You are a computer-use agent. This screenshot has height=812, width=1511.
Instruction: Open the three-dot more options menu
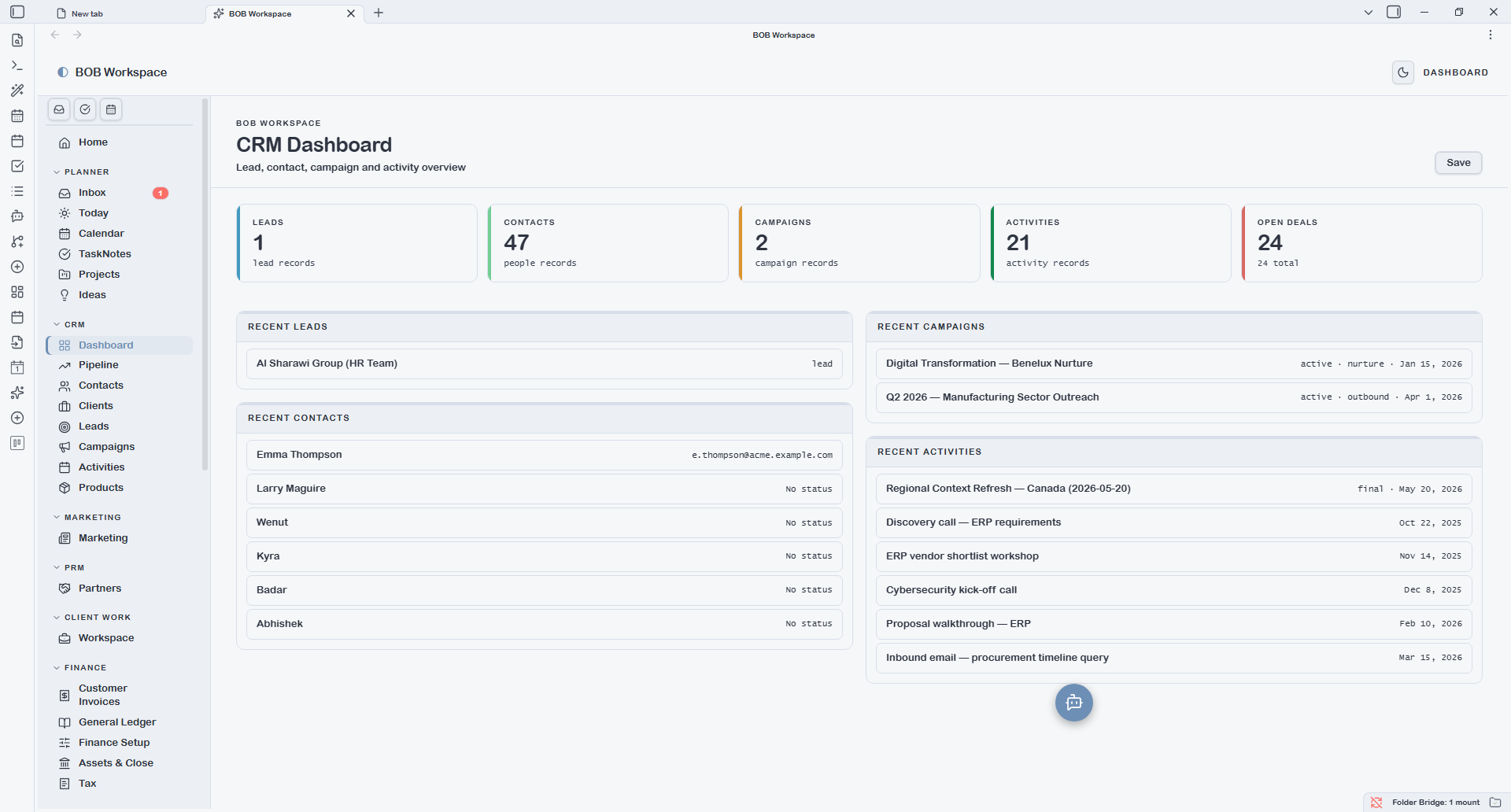pos(1491,35)
